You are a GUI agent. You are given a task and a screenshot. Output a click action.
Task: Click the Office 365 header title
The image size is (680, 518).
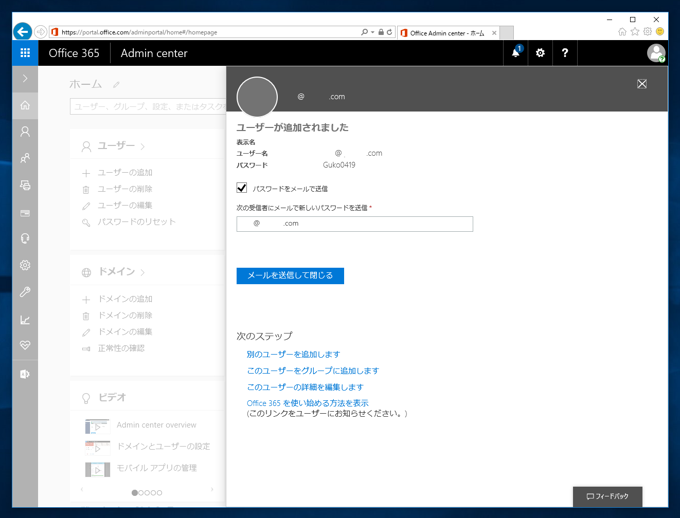pos(74,53)
